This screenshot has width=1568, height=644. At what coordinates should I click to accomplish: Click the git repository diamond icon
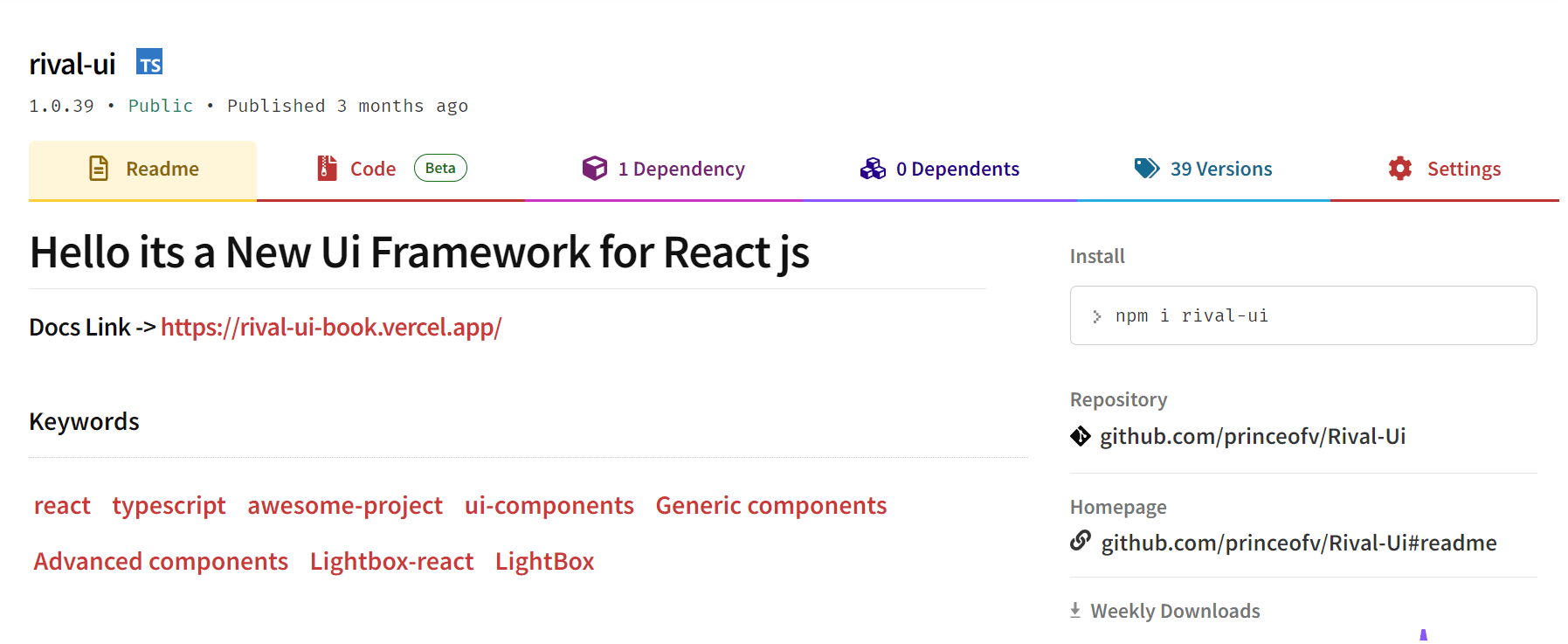tap(1081, 436)
